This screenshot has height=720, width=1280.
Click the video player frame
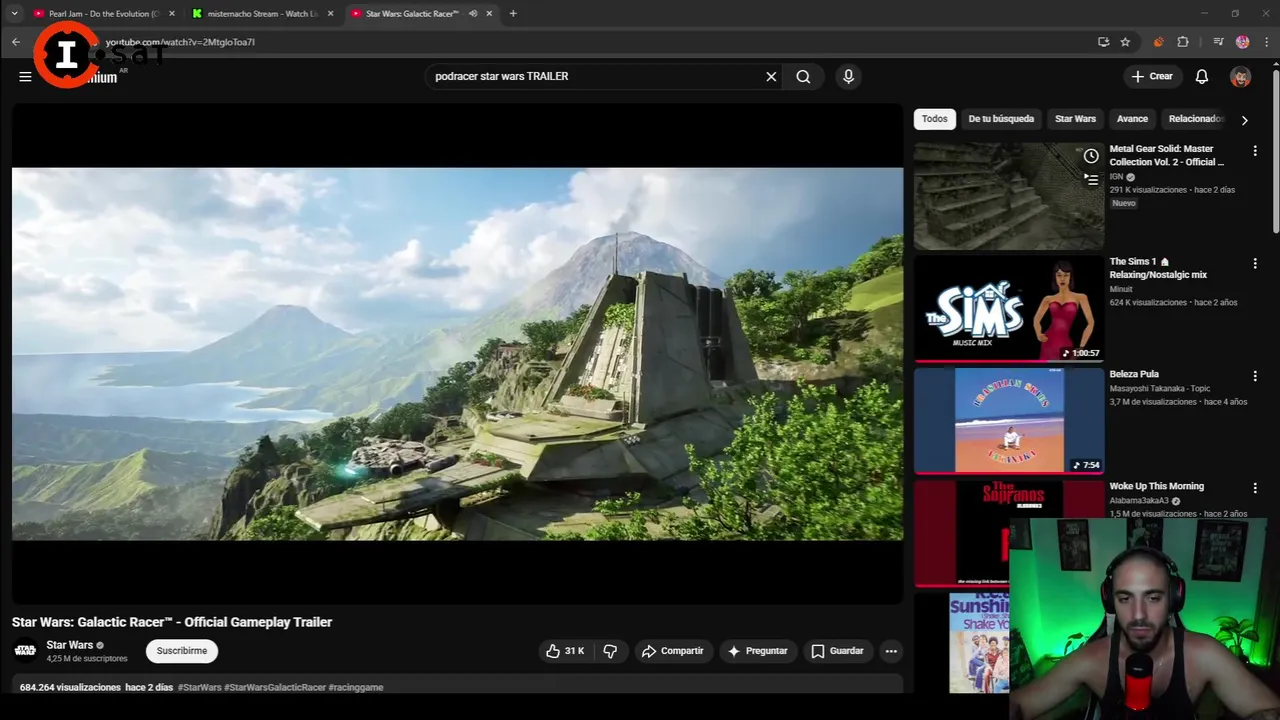(457, 354)
